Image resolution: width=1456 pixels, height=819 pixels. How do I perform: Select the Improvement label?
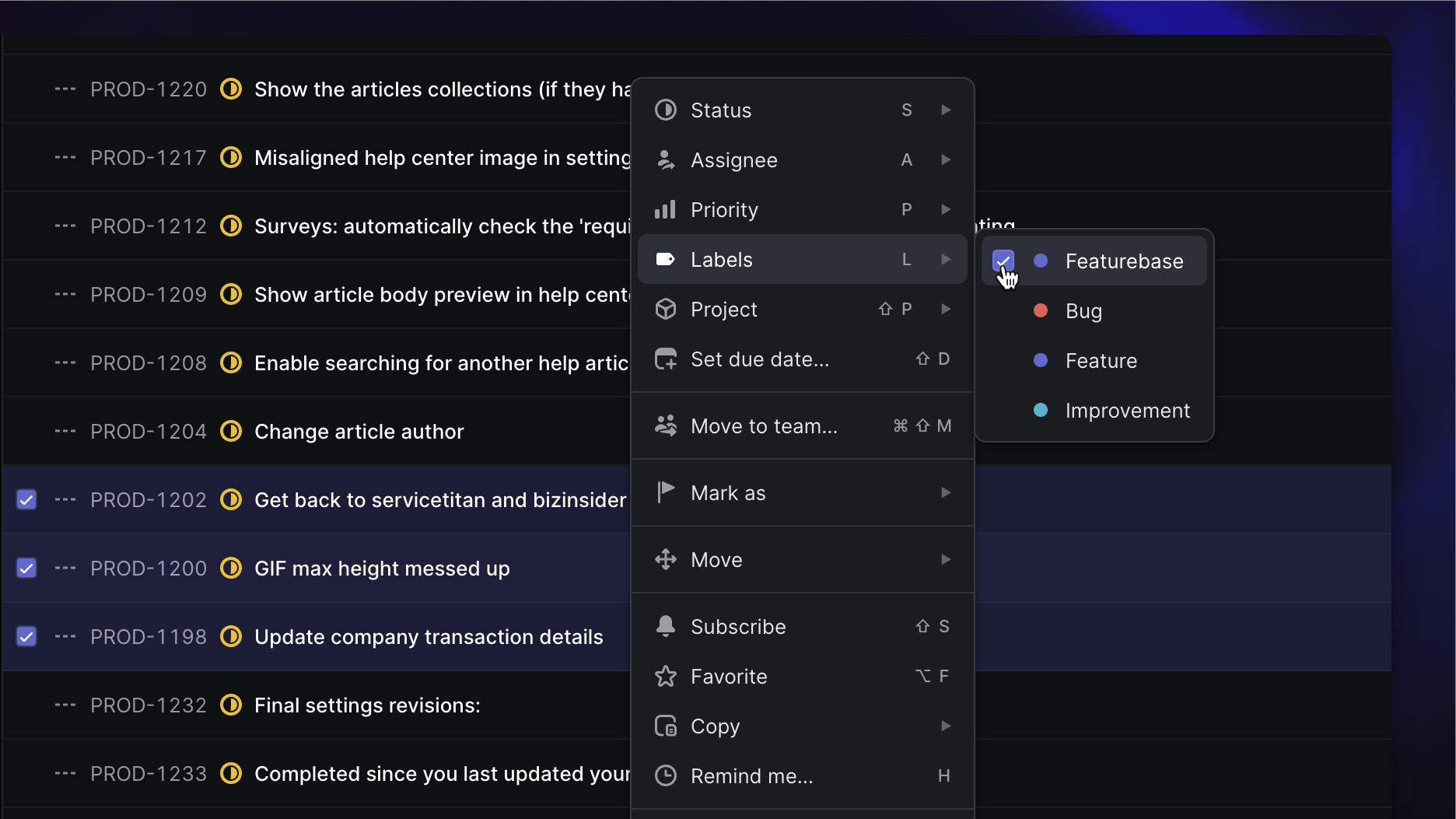[1127, 411]
